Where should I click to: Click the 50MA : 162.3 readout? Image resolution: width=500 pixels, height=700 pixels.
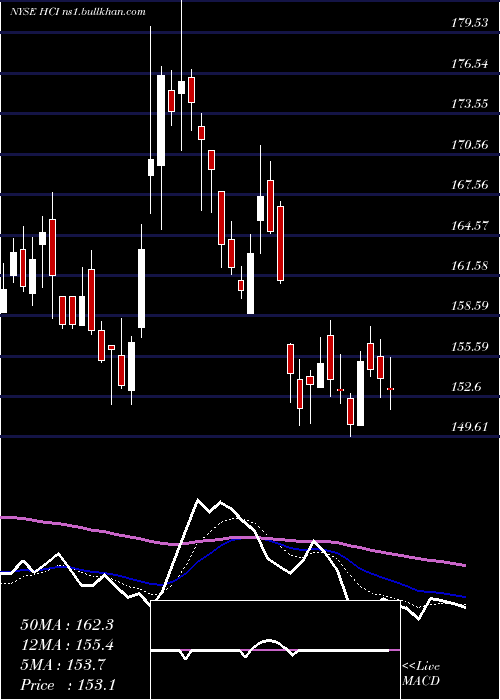tap(67, 625)
